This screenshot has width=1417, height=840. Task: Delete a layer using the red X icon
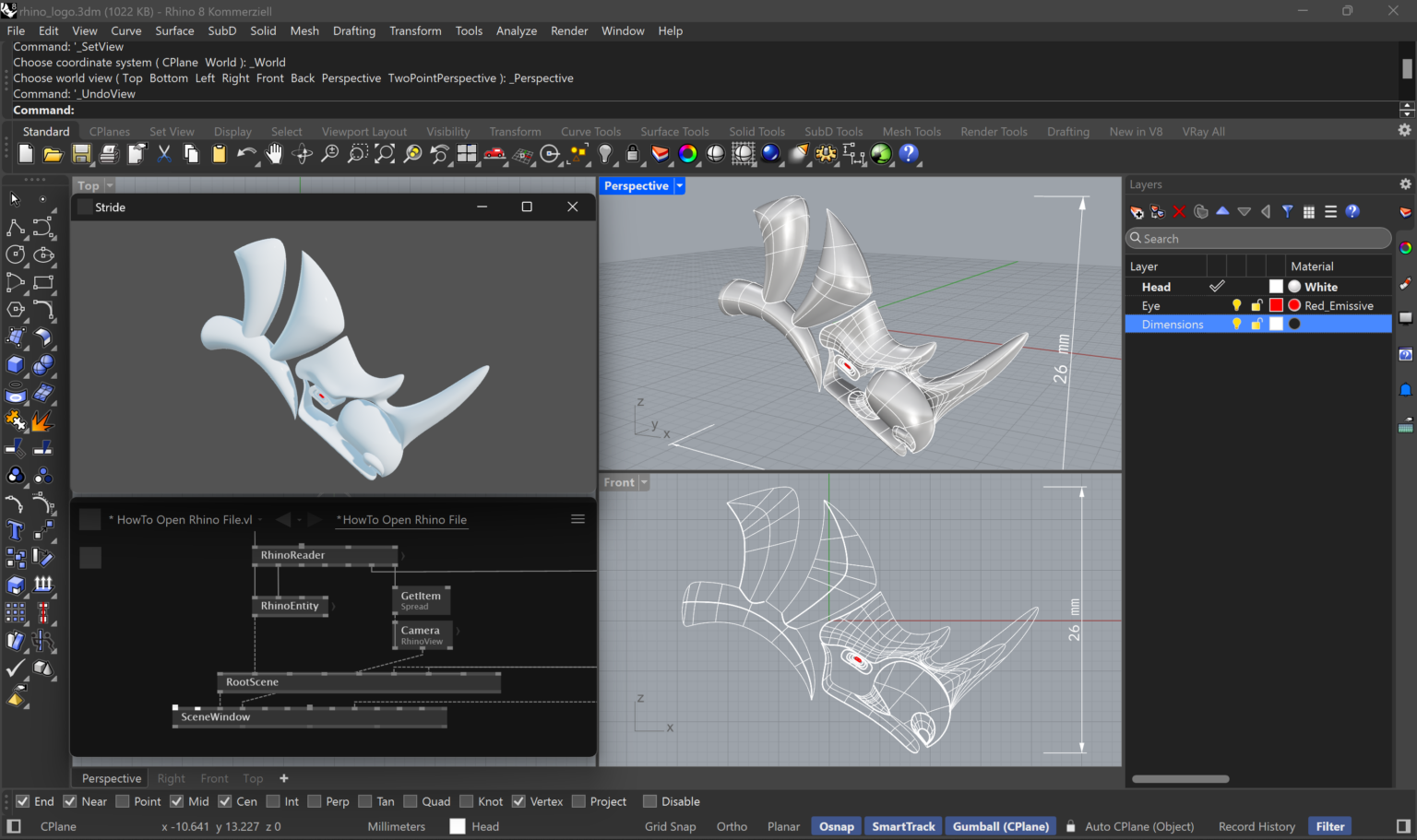click(x=1179, y=212)
